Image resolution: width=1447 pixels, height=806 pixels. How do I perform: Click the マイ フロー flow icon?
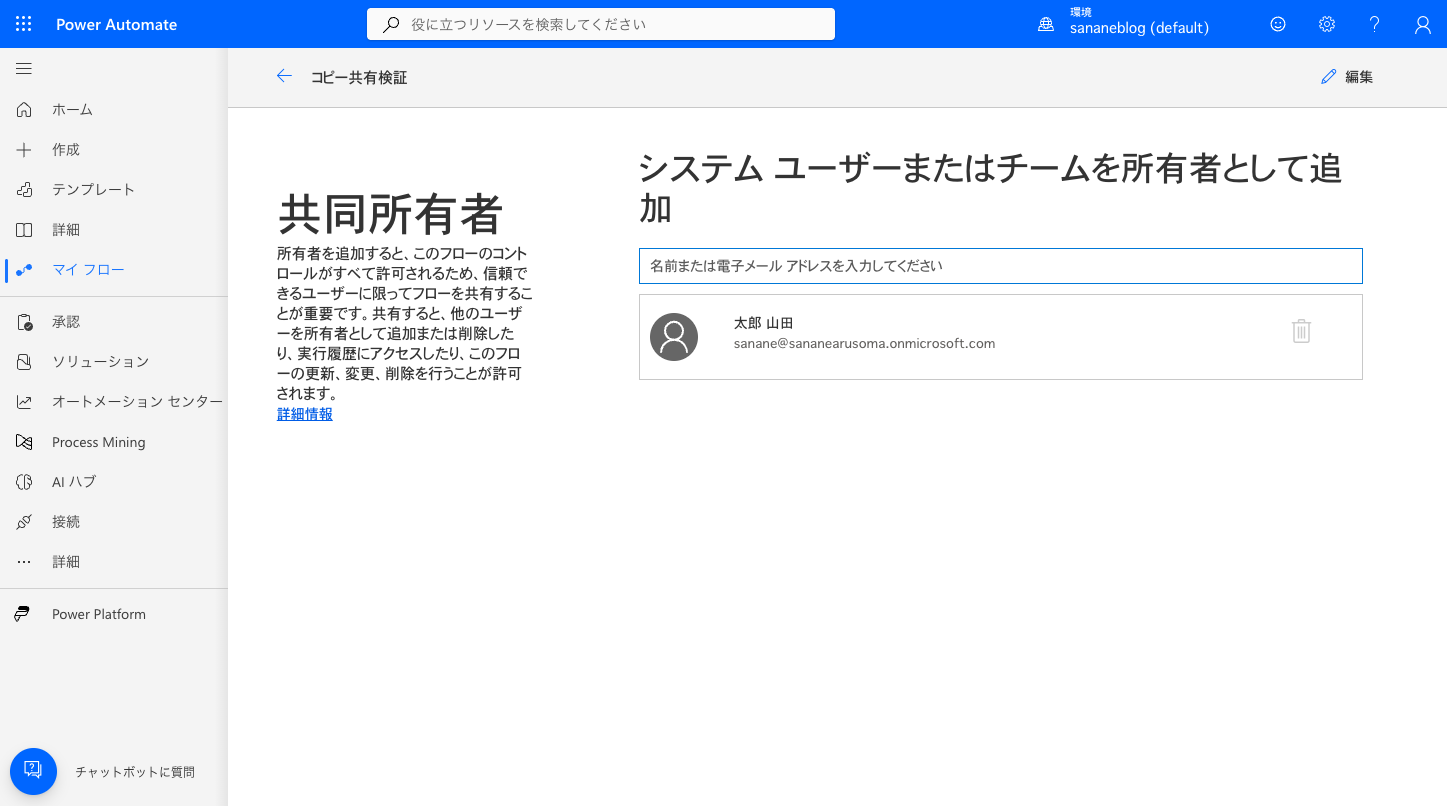coord(24,269)
